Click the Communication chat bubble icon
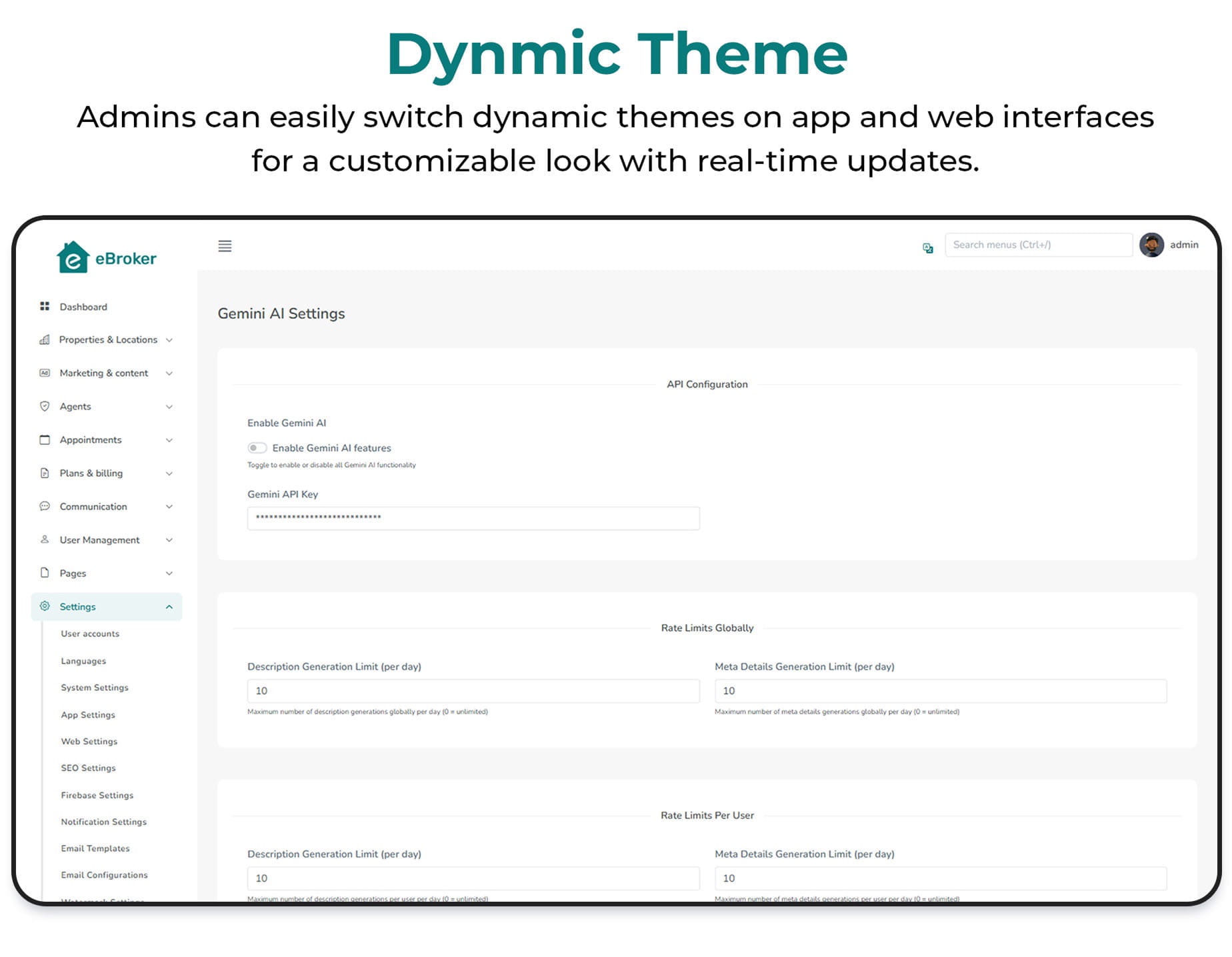 [45, 506]
